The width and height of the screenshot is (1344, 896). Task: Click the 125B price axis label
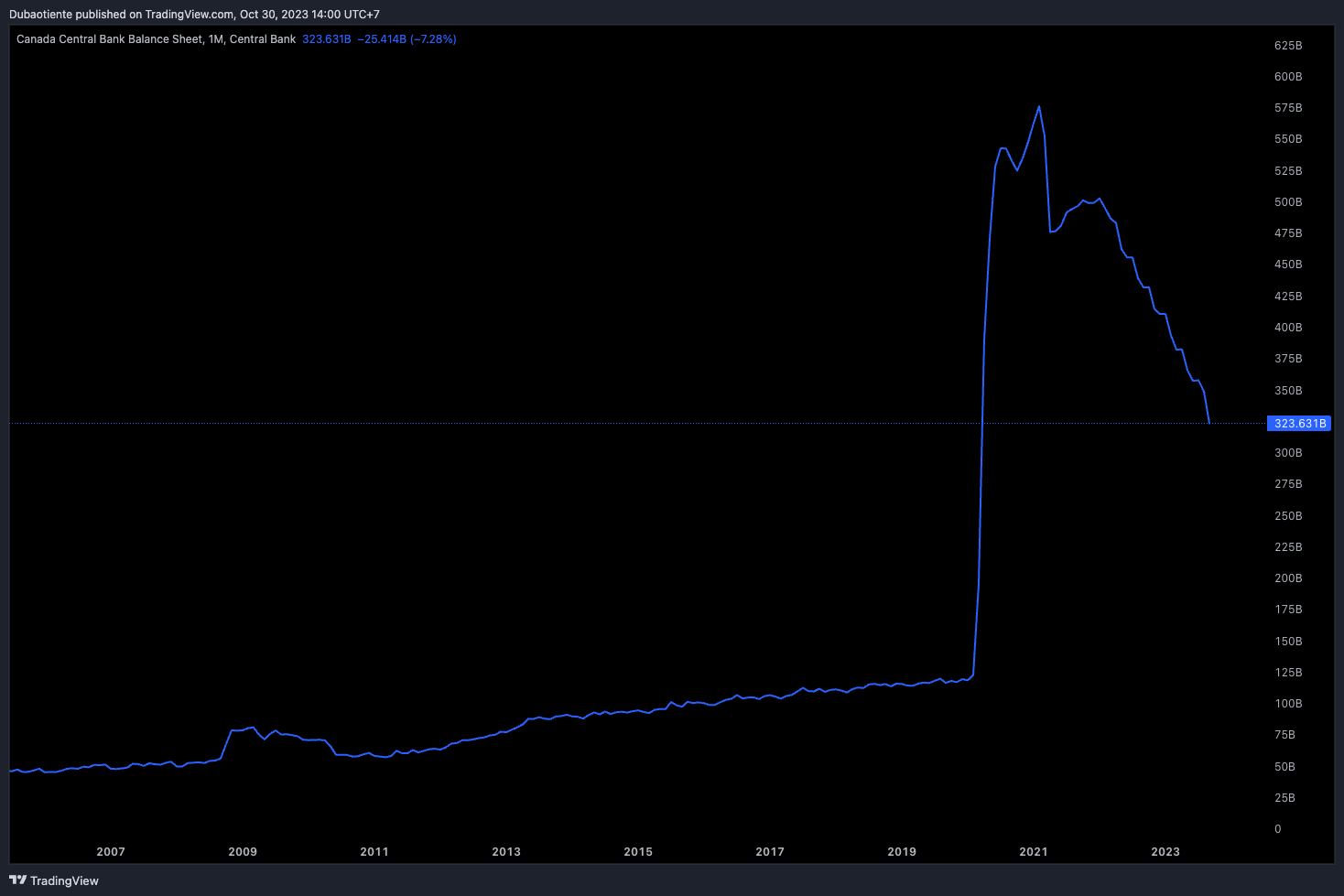1288,673
